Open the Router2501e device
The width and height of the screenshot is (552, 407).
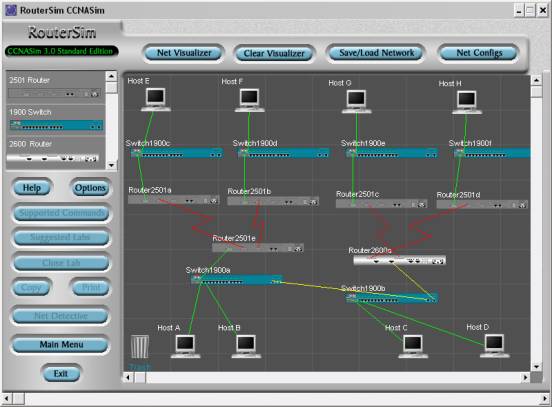pyautogui.click(x=258, y=248)
